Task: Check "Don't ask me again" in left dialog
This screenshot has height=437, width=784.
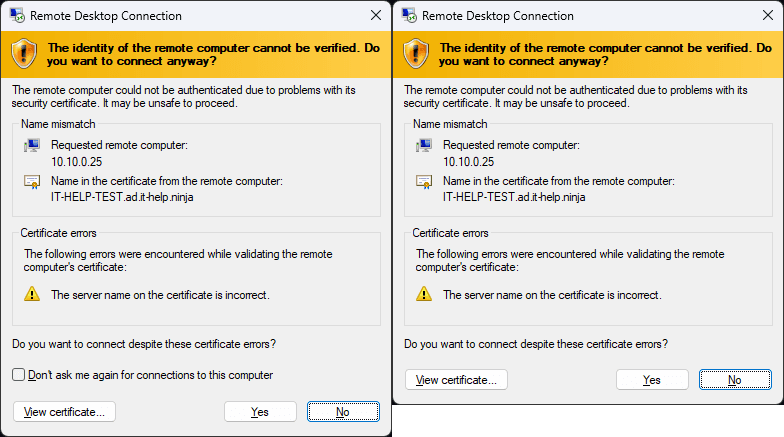Action: pyautogui.click(x=18, y=374)
